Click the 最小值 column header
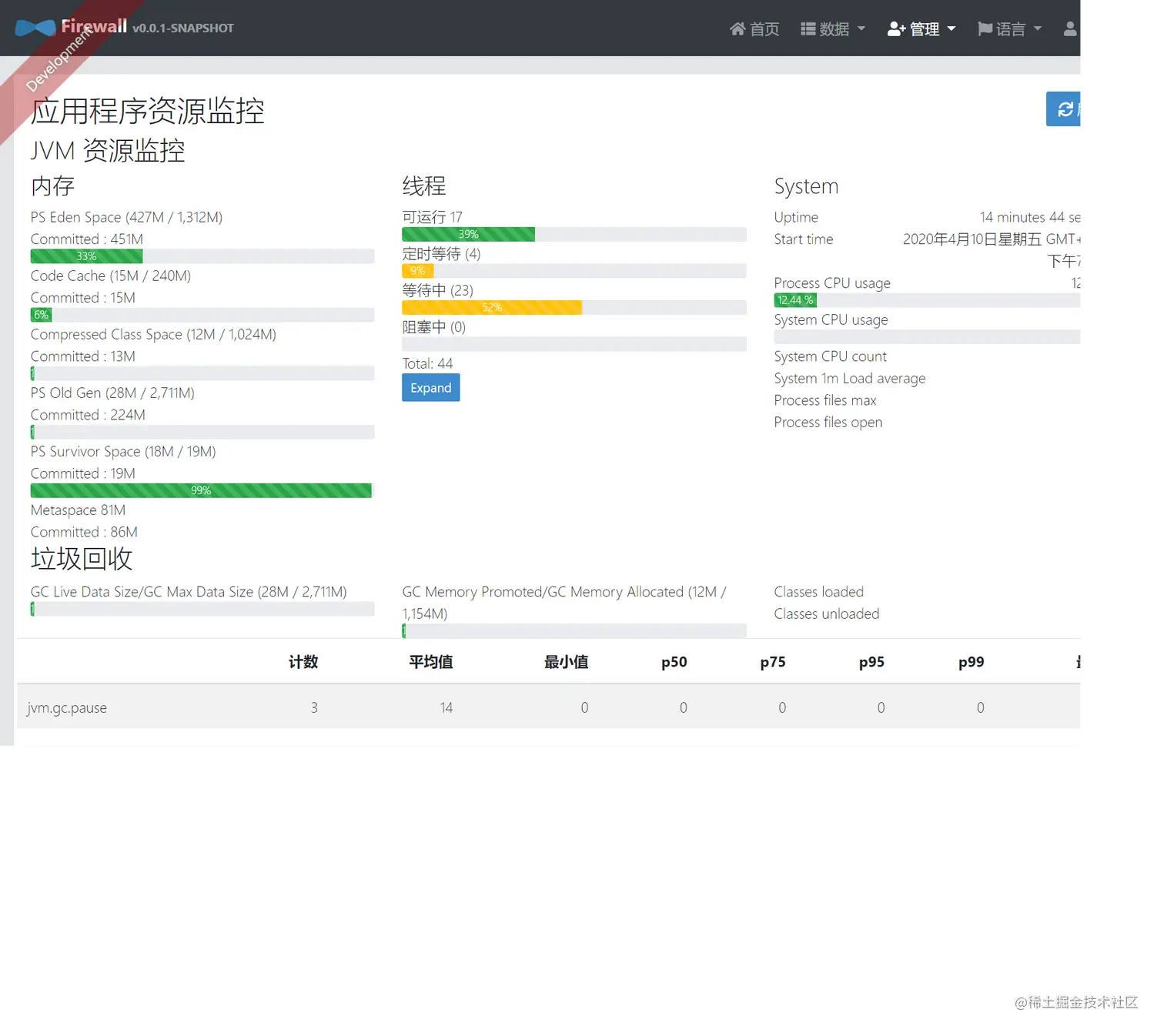Image resolution: width=1164 pixels, height=1036 pixels. [567, 662]
